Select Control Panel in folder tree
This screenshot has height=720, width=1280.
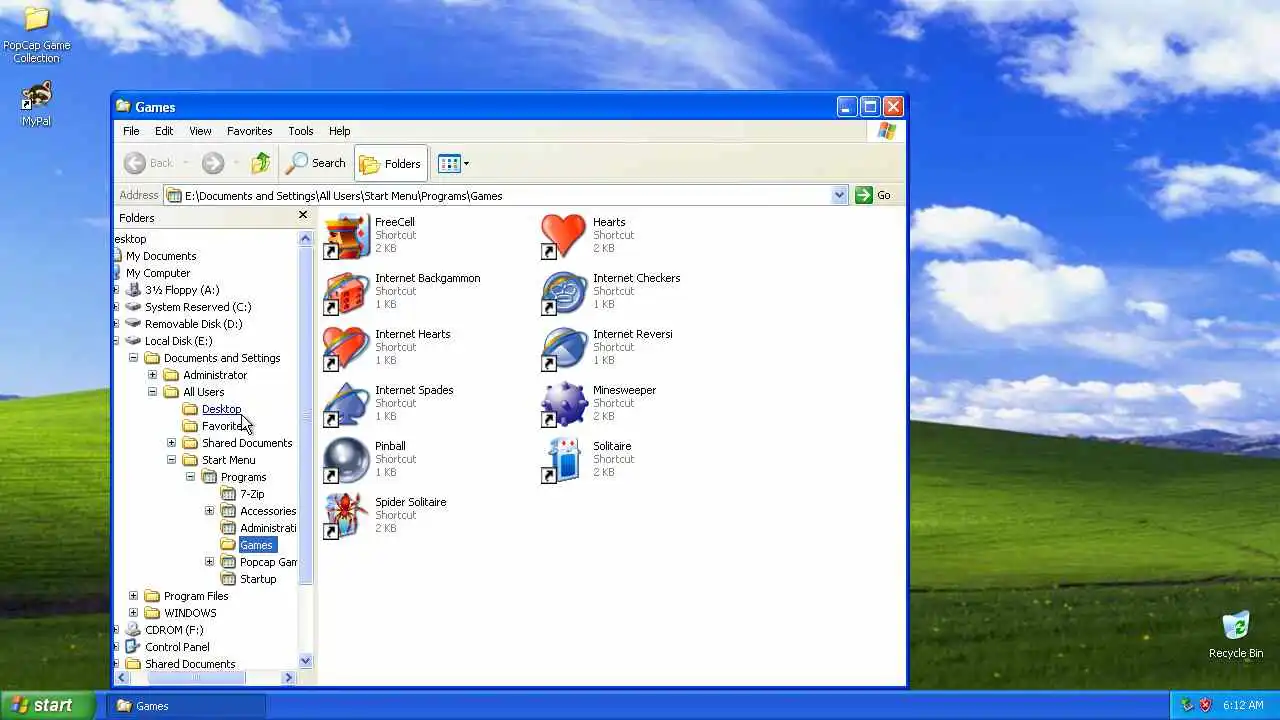click(x=177, y=647)
